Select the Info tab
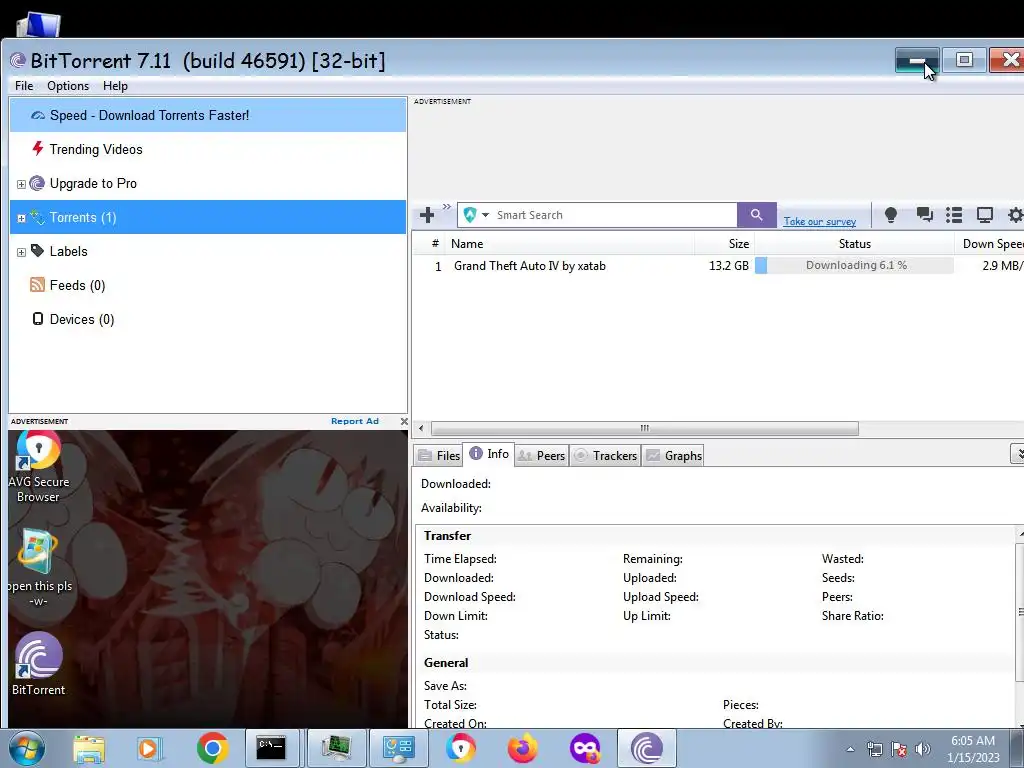Viewport: 1024px width, 768px height. 489,453
